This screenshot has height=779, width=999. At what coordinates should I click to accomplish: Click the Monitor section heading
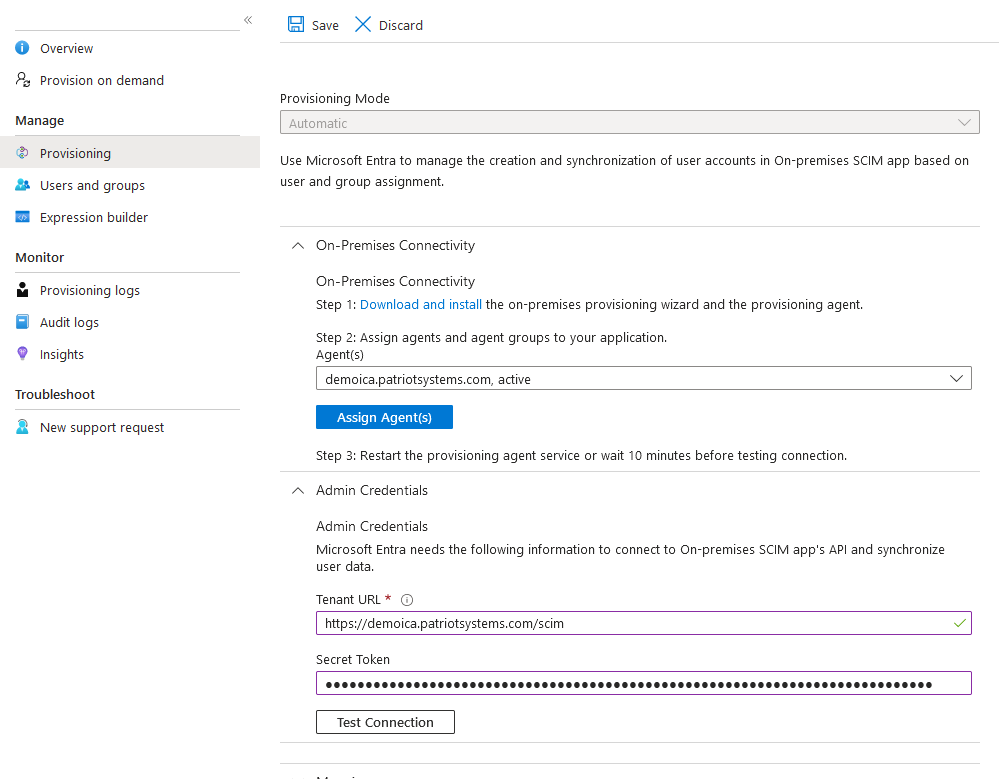[x=40, y=257]
